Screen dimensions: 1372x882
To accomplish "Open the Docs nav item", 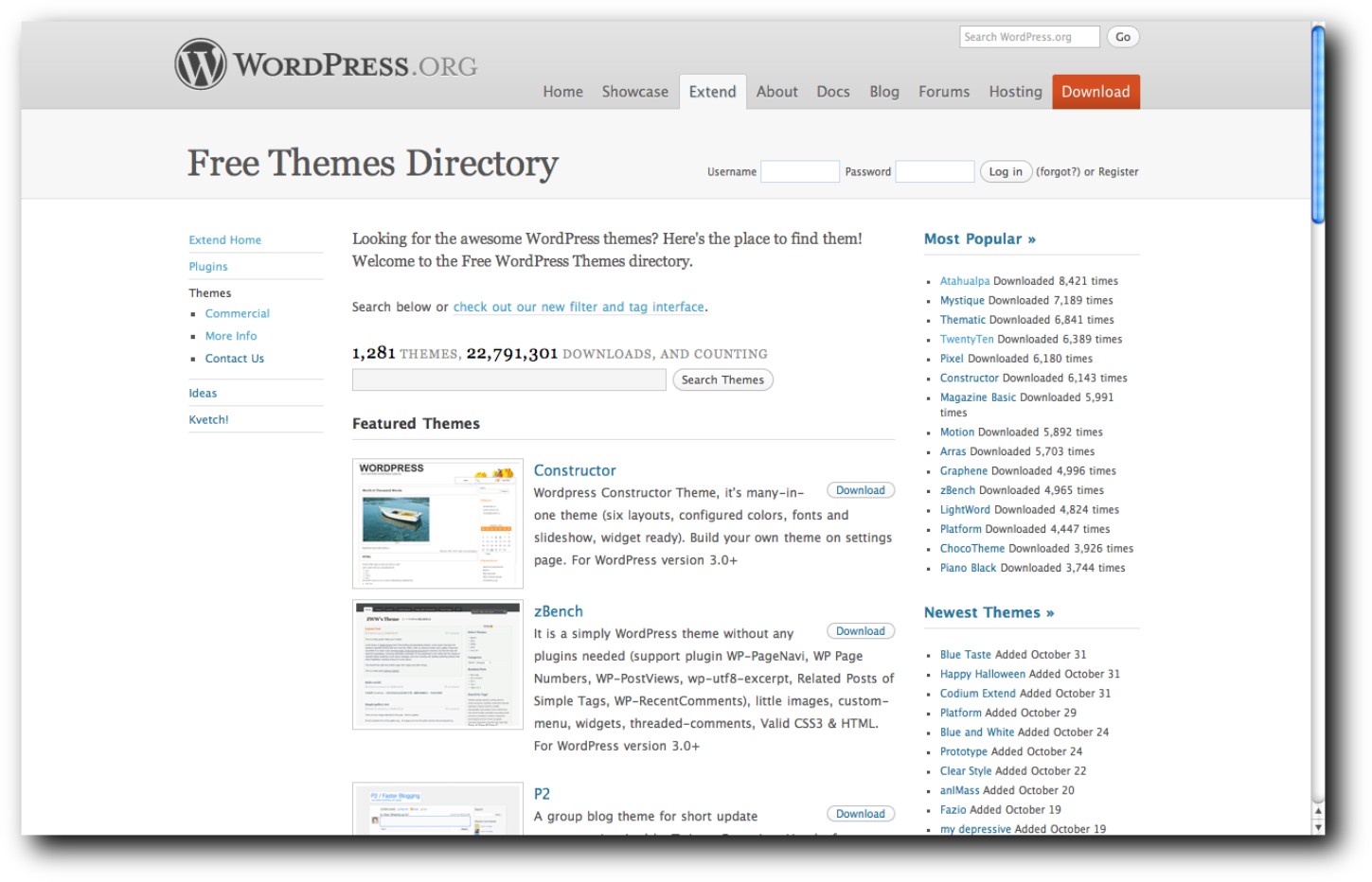I will point(833,92).
